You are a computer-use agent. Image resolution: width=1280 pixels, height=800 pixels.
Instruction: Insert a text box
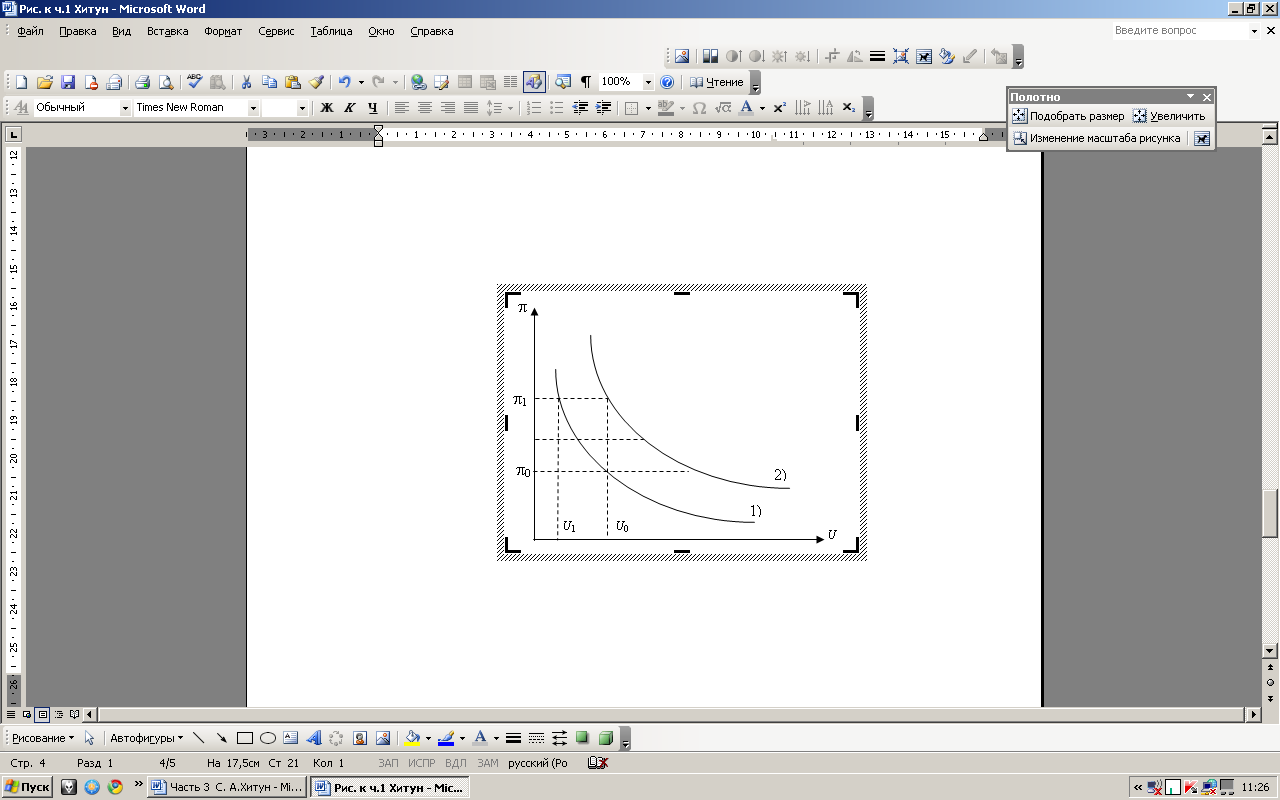(290, 738)
